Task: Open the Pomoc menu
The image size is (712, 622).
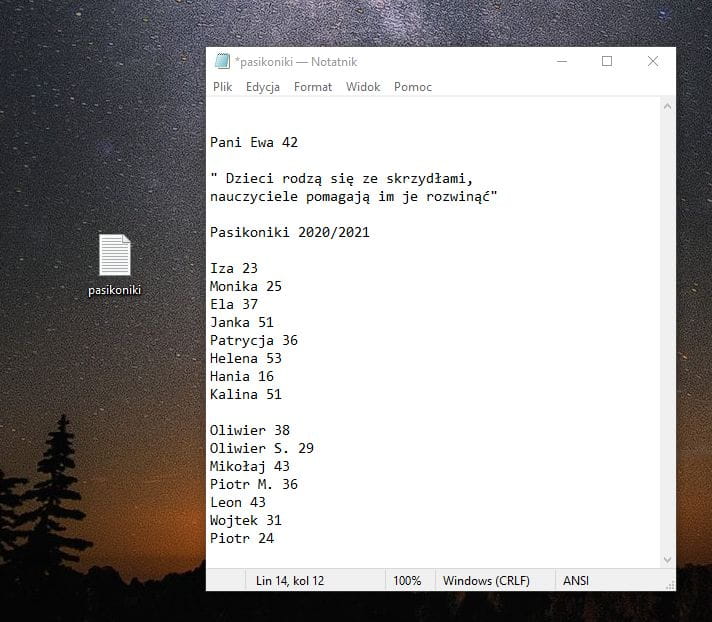Action: click(413, 87)
